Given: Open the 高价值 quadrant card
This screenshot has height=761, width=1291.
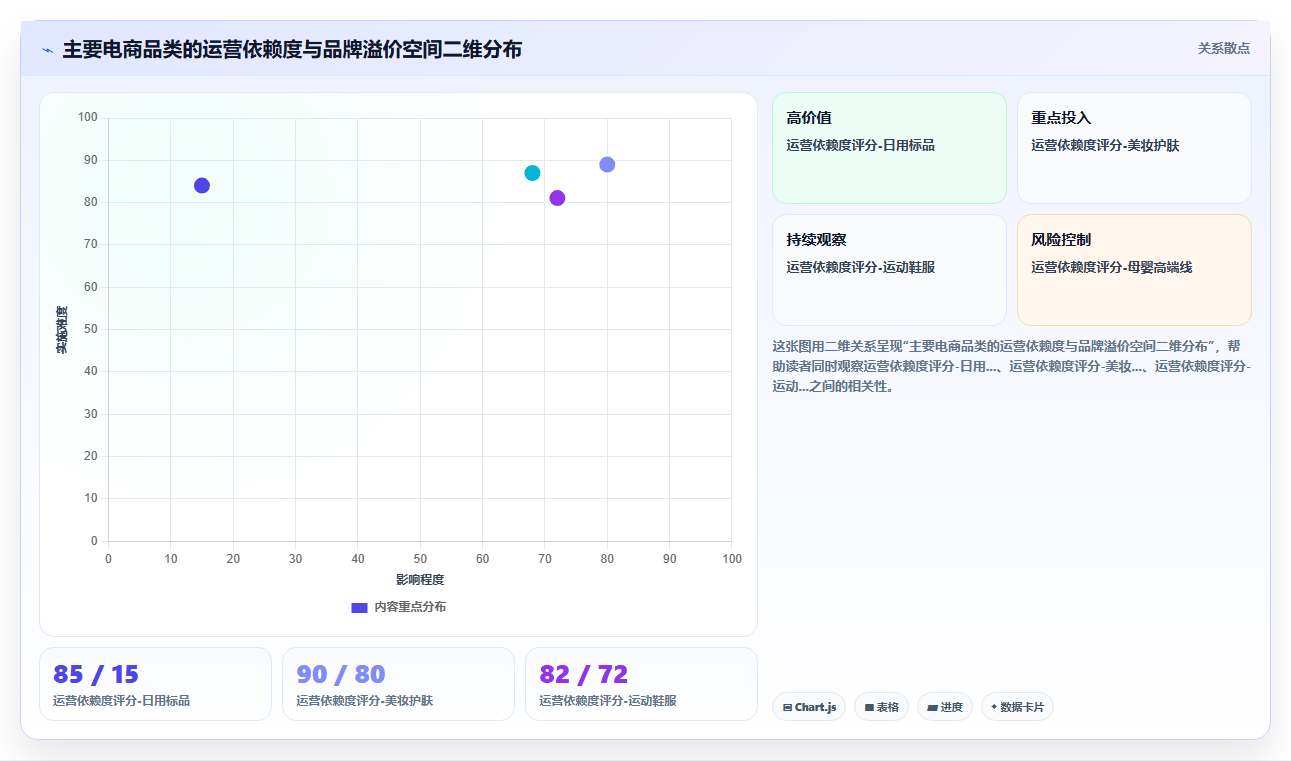Looking at the screenshot, I should (x=889, y=148).
